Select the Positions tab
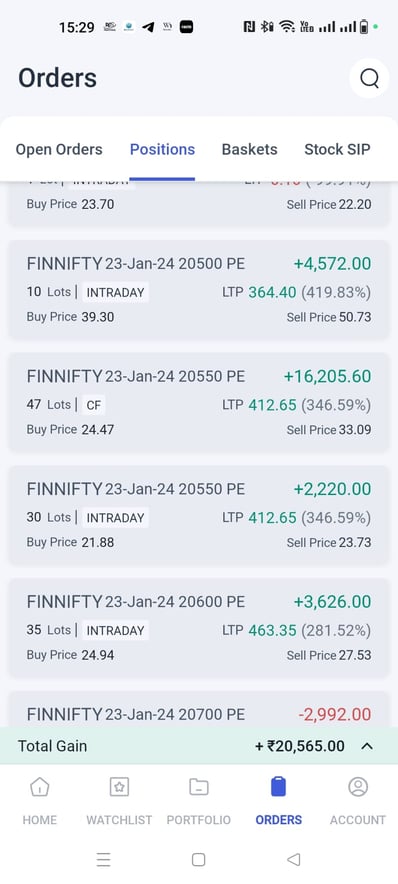 pos(162,149)
